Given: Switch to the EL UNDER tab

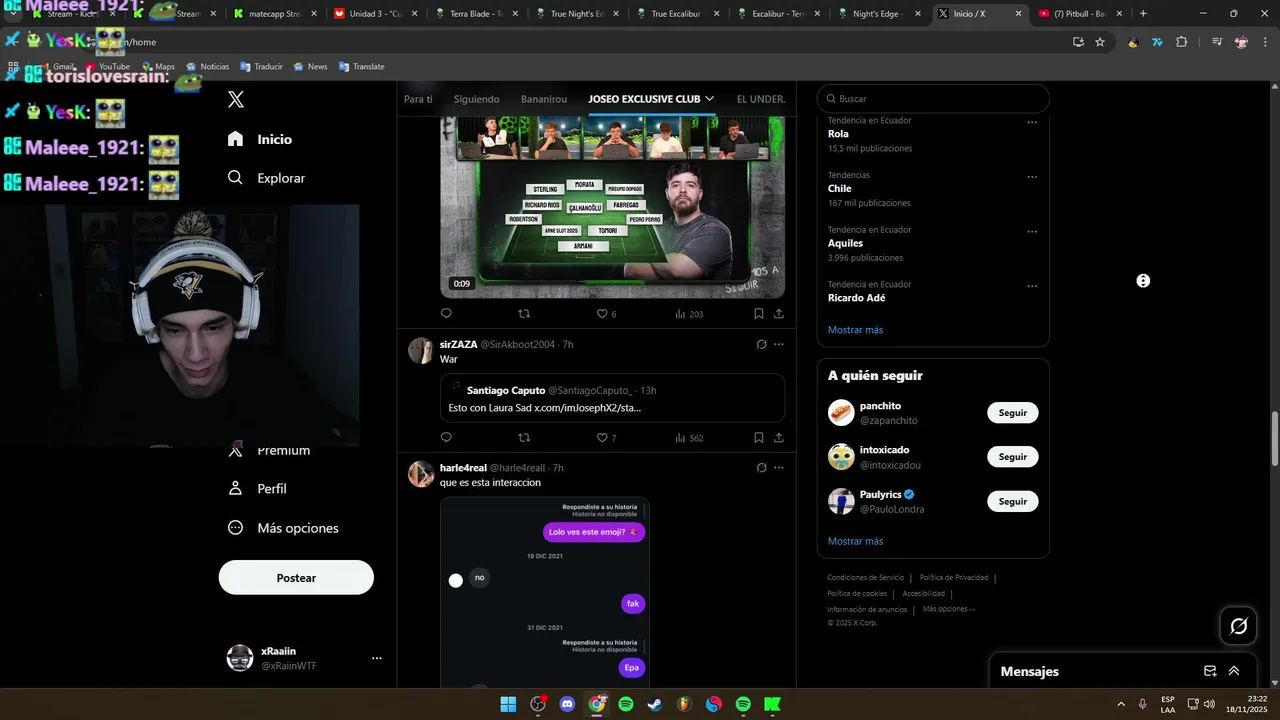Looking at the screenshot, I should pyautogui.click(x=761, y=99).
